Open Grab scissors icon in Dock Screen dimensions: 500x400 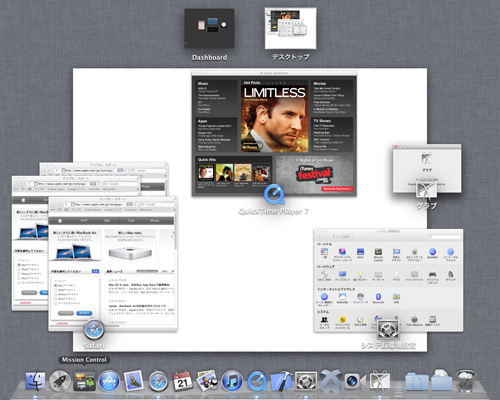pyautogui.click(x=380, y=381)
